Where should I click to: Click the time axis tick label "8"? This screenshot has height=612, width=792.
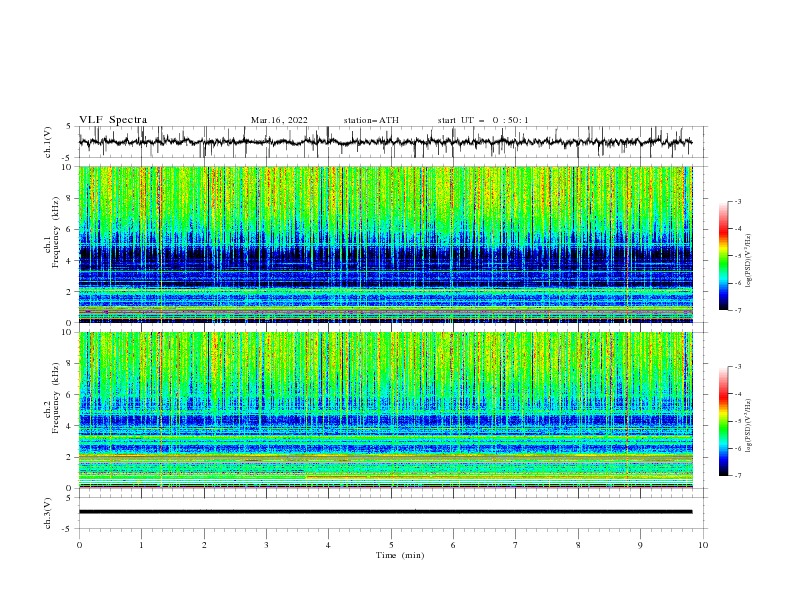click(x=578, y=545)
